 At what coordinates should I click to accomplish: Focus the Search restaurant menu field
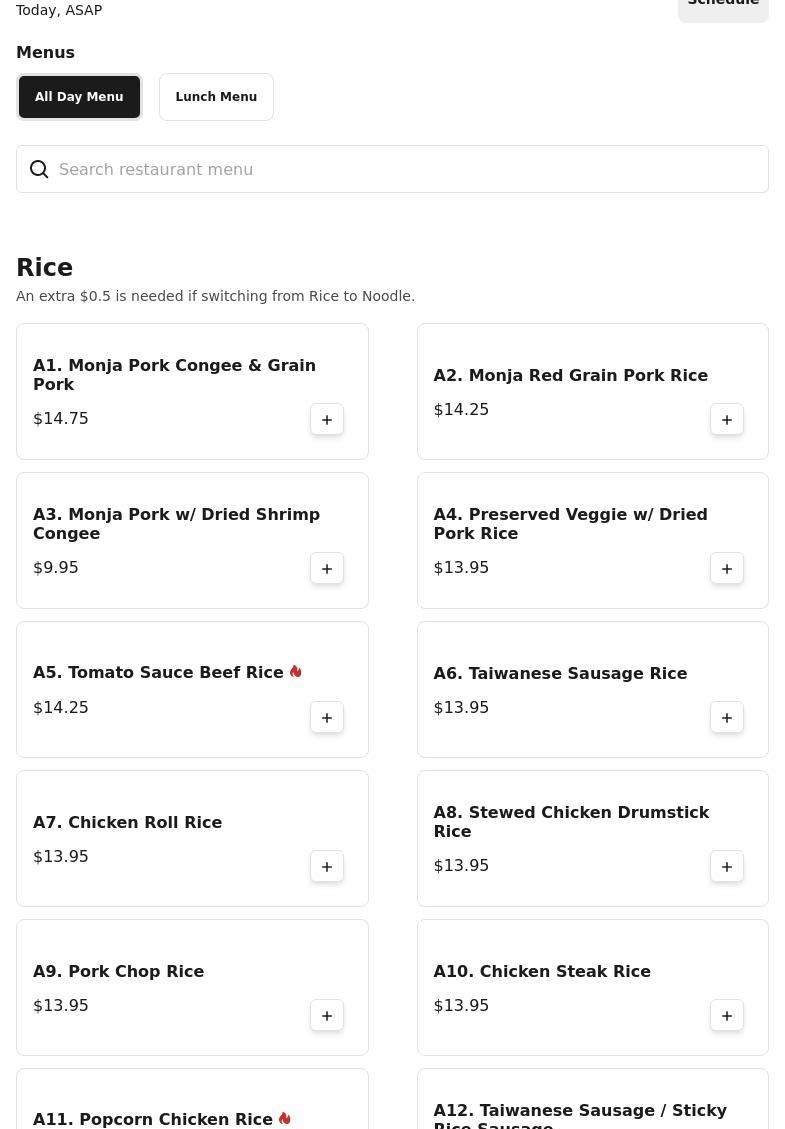(x=400, y=170)
